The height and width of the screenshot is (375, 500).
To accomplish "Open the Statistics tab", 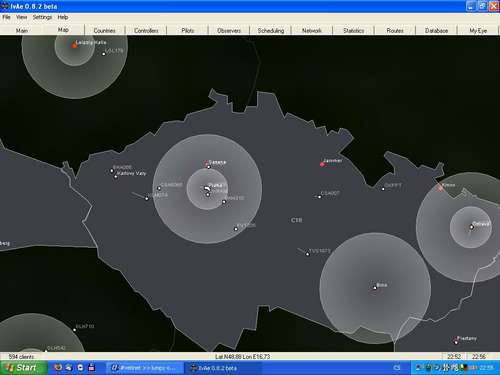I will coord(353,30).
